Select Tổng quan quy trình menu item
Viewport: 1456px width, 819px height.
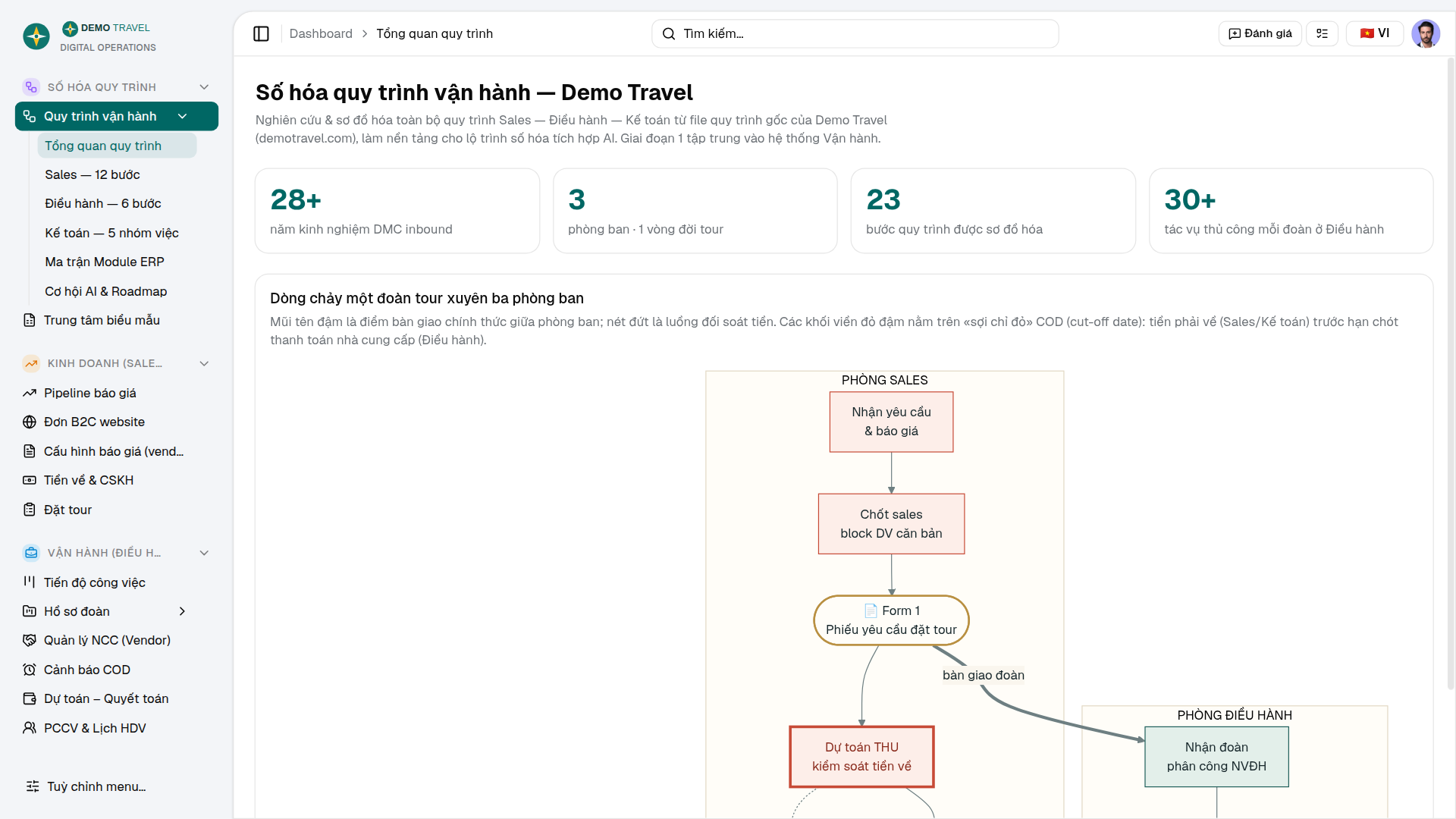[x=117, y=146]
